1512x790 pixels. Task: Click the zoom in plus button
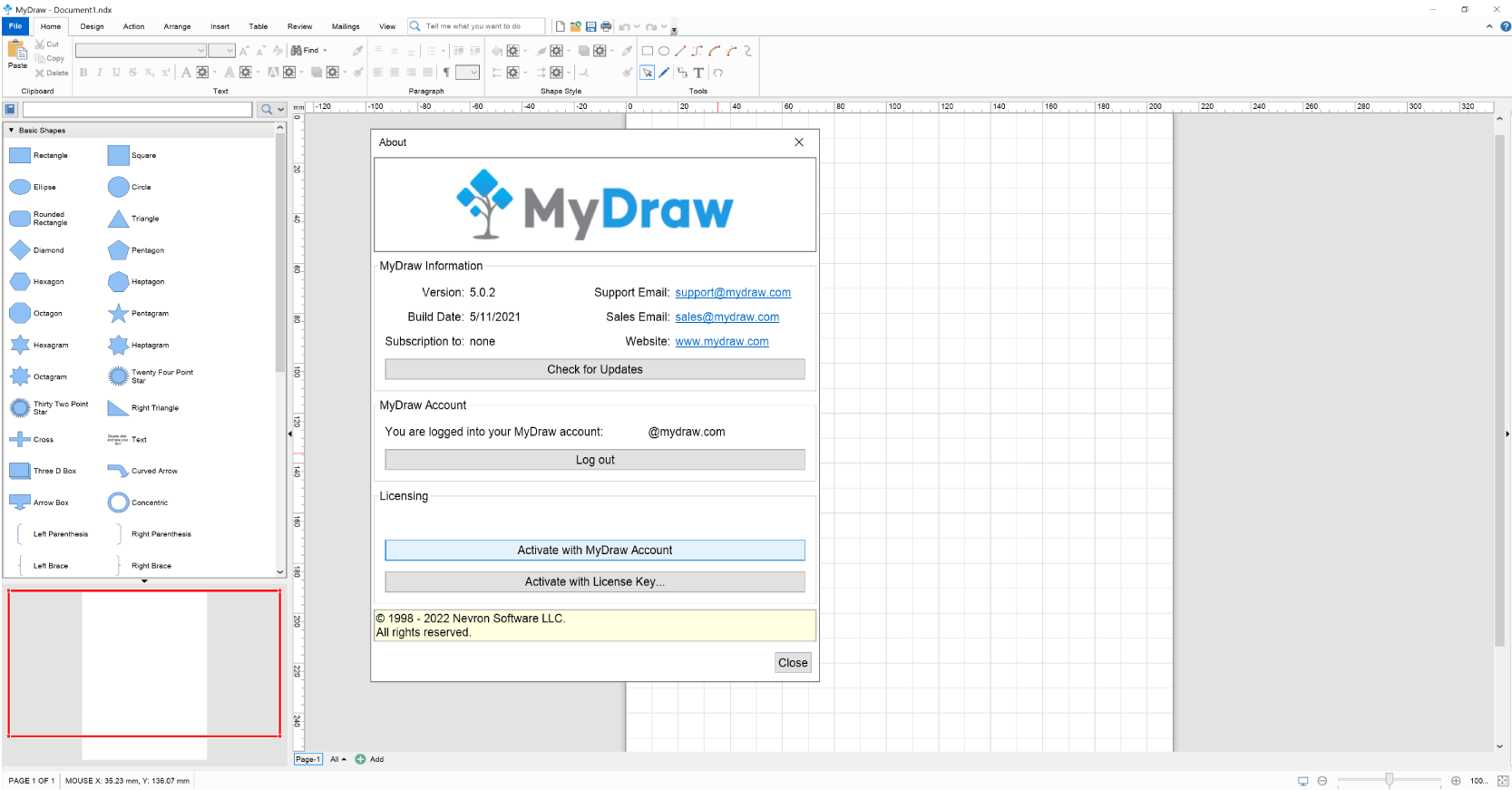pyautogui.click(x=1456, y=781)
